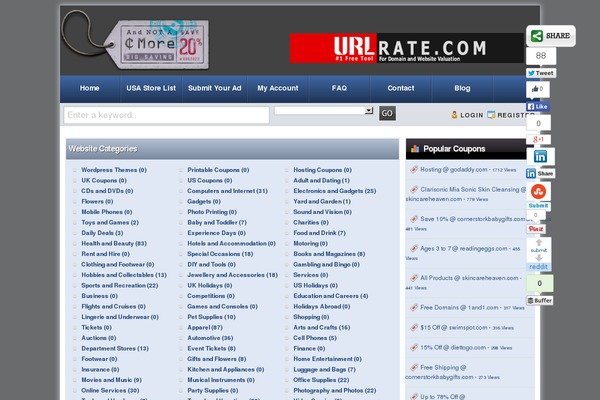The width and height of the screenshot is (600, 400).
Task: Focus the keyword search field
Action: coord(166,115)
